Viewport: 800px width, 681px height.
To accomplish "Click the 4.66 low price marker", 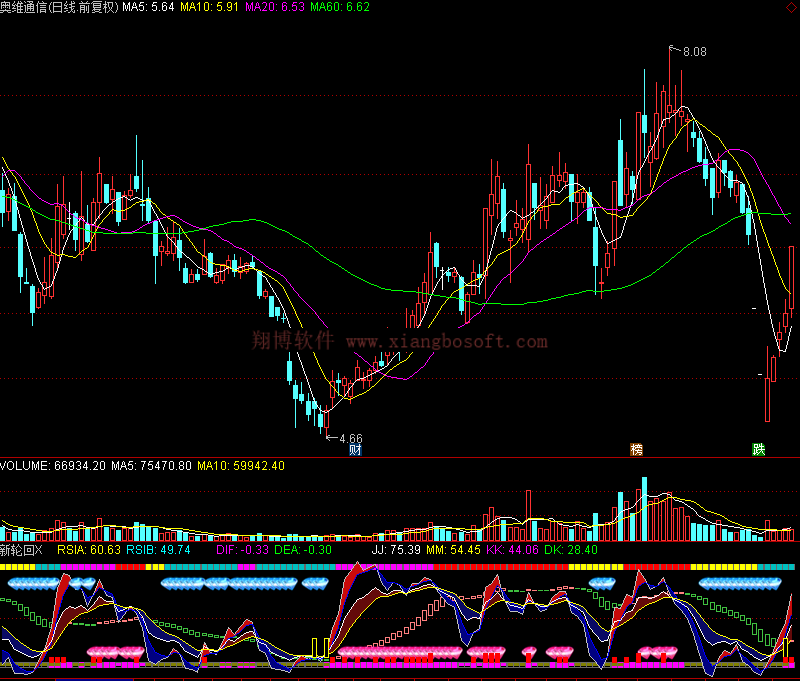I will click(x=351, y=438).
